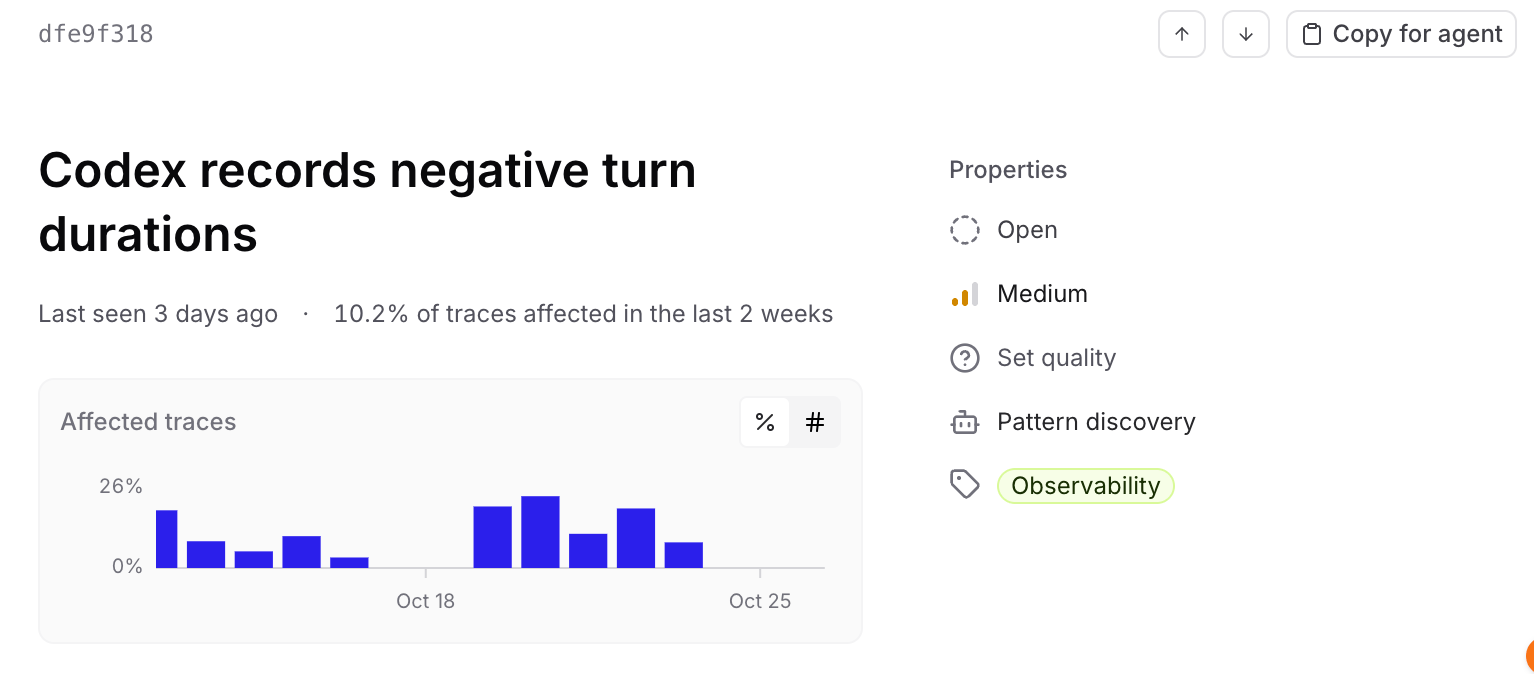Click the issue ID dfe9f318

[x=96, y=34]
